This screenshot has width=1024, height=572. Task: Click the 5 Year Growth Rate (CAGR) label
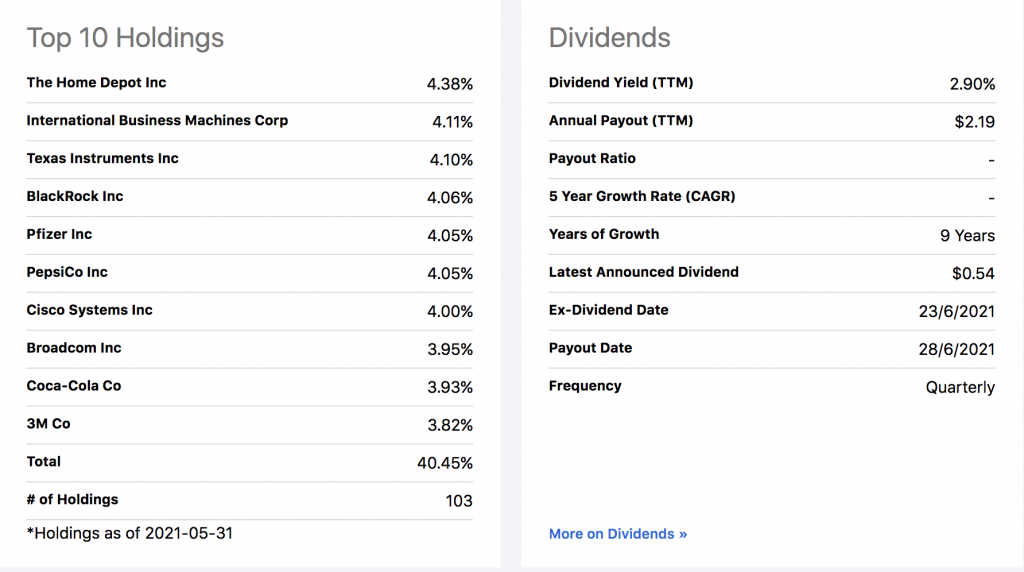point(642,197)
